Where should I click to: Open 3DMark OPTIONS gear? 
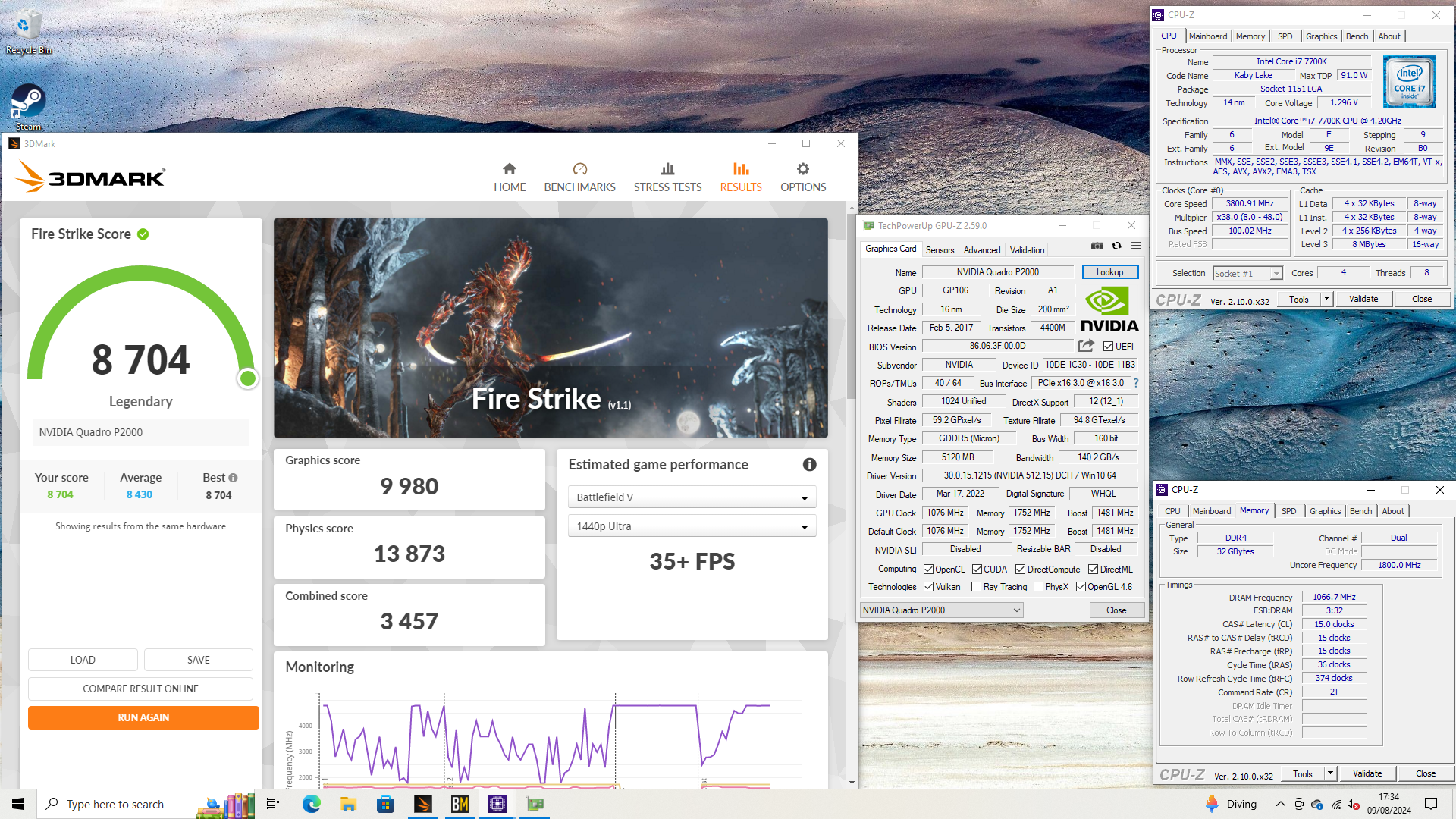803,177
